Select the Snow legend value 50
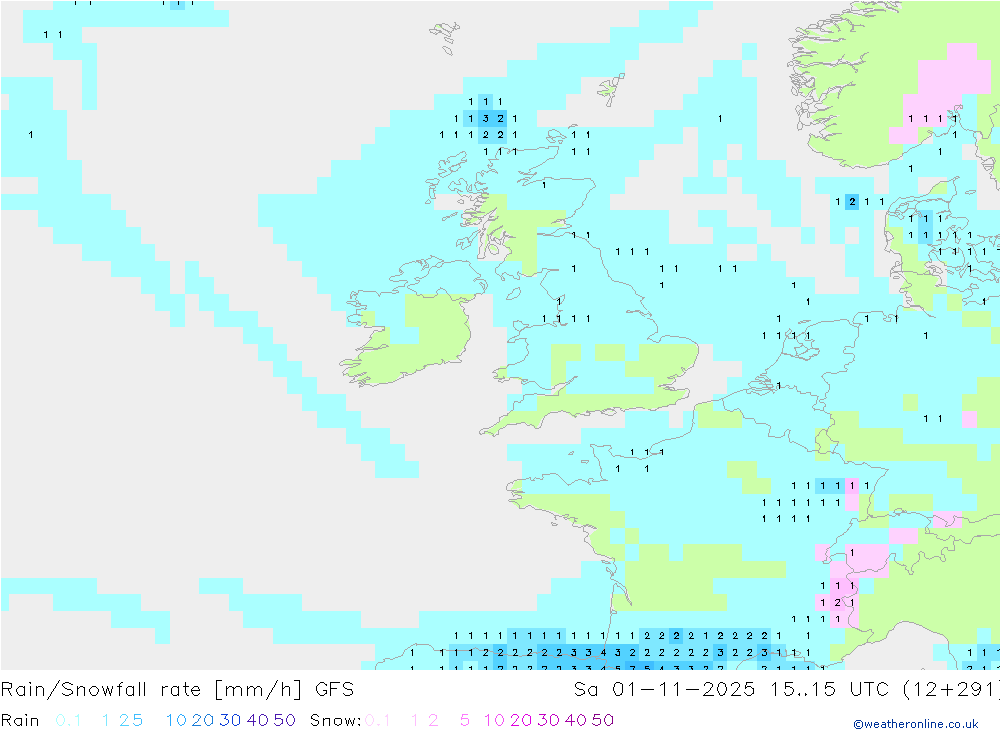This screenshot has height=733, width=1000. 603,720
